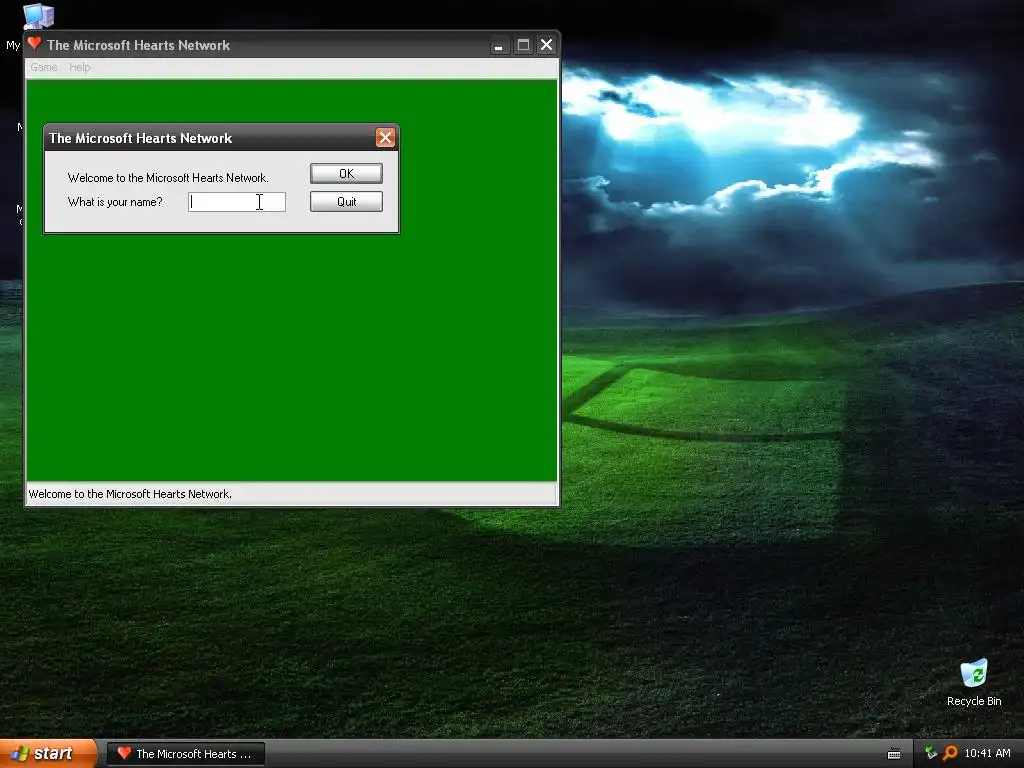
Task: Click the dialog text 'Welcome to the Microsoft Hearts Network.'
Action: point(168,178)
